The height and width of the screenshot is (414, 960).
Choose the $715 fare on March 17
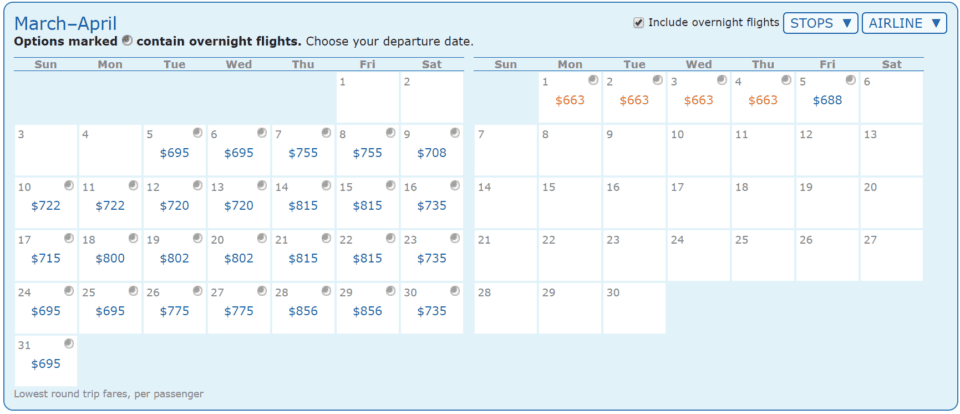click(x=46, y=258)
